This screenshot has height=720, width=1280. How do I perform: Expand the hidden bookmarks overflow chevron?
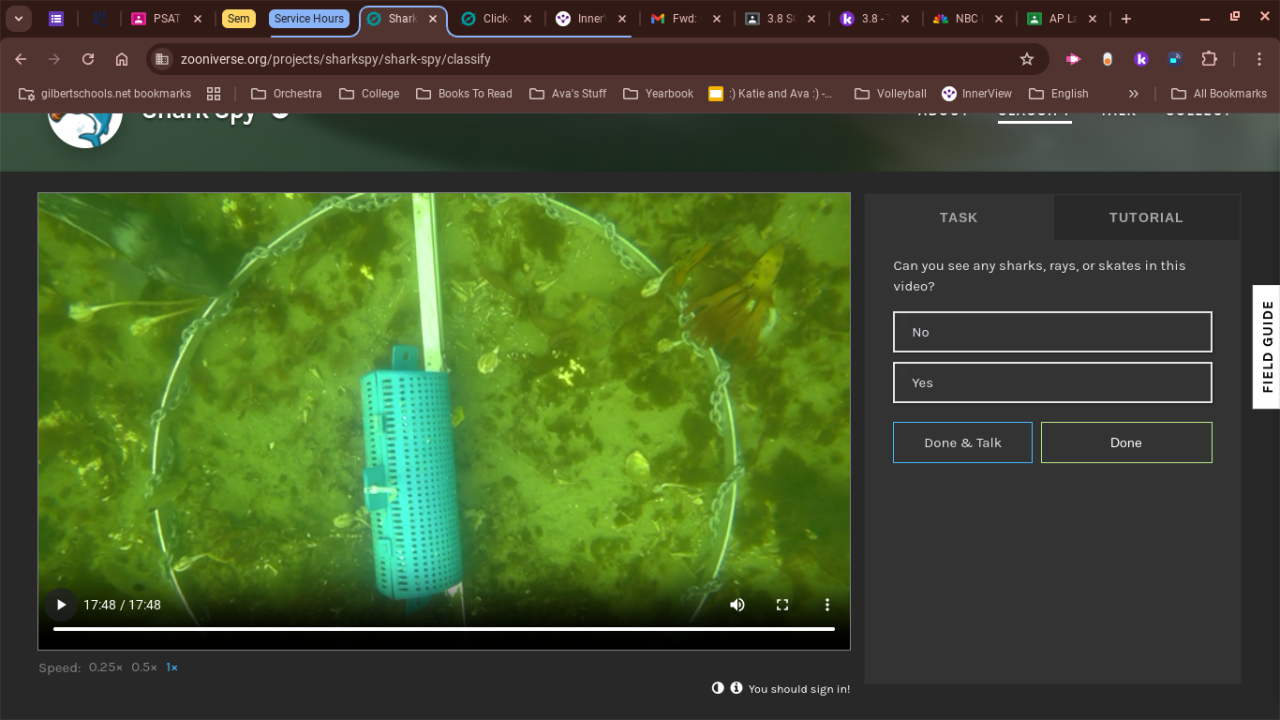tap(1133, 93)
